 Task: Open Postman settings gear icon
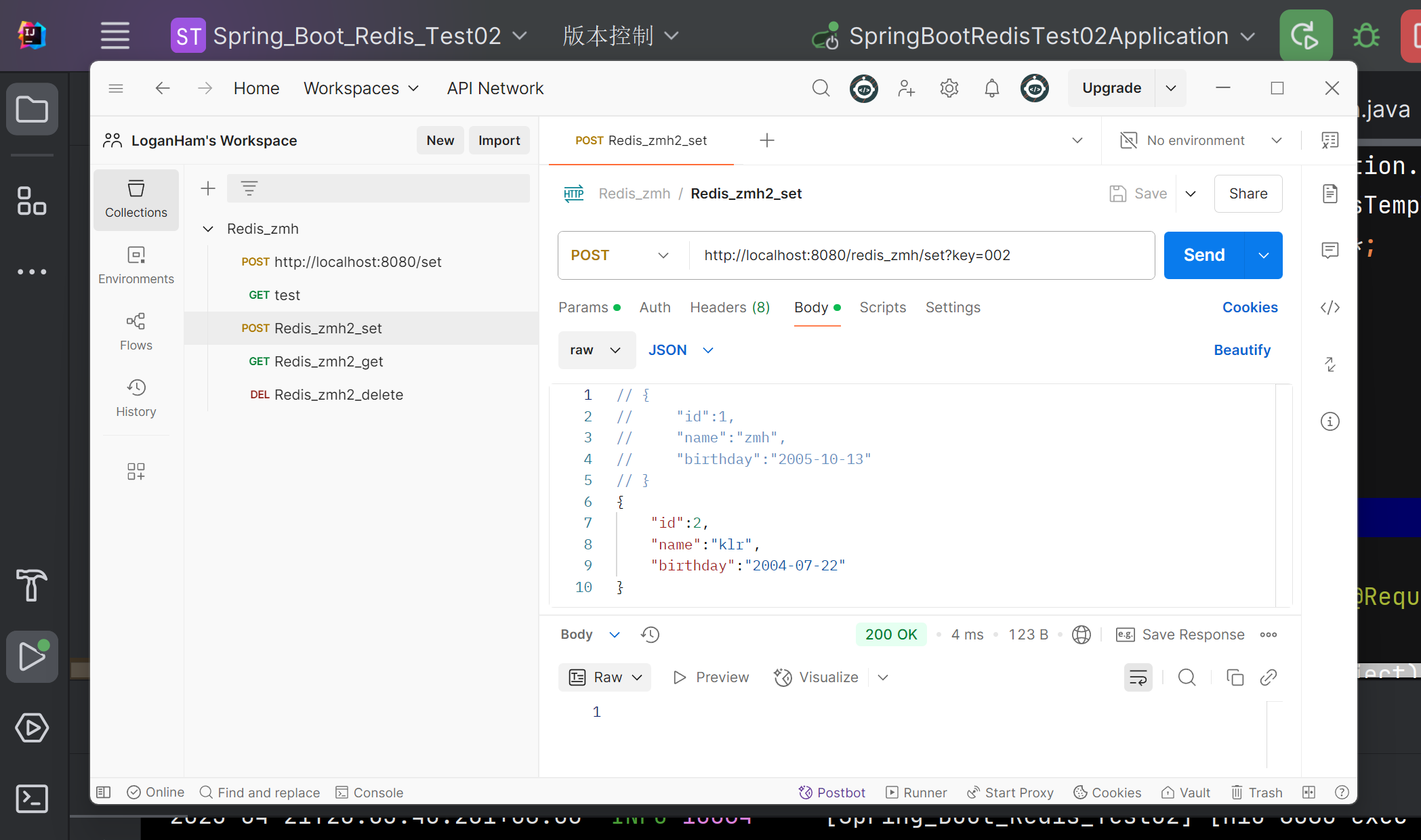949,88
